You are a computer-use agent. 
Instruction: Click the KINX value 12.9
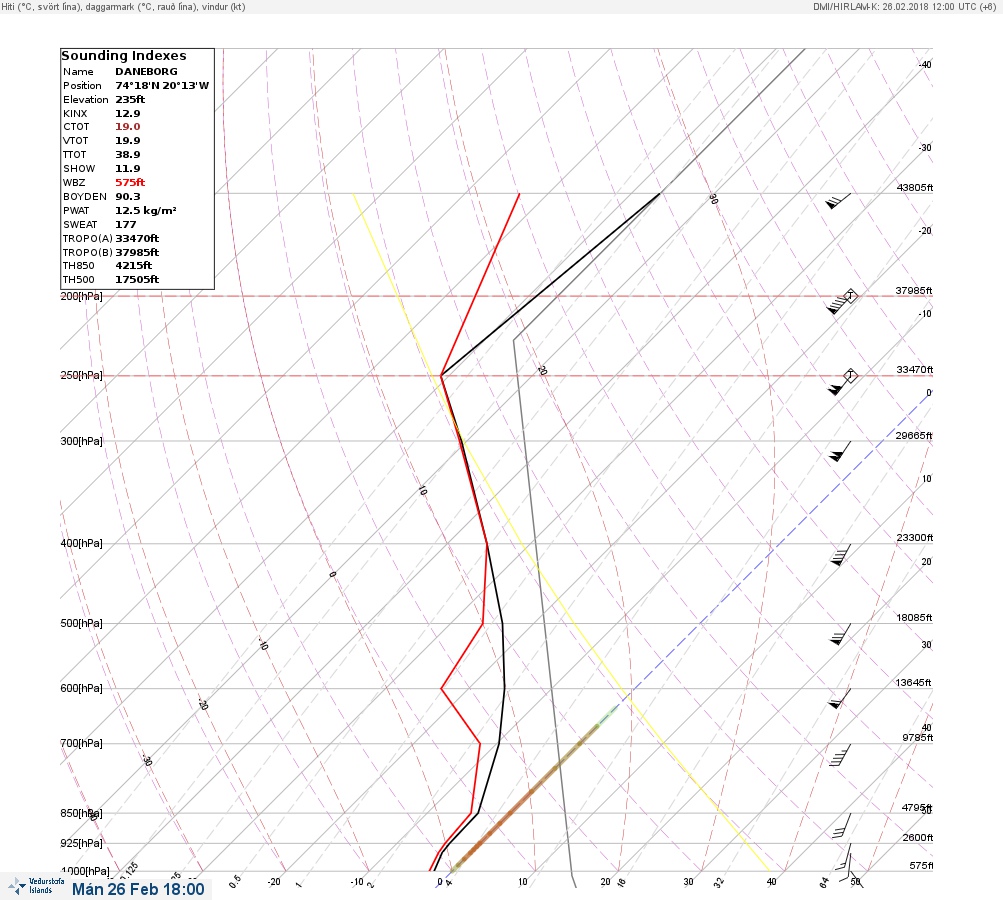128,113
